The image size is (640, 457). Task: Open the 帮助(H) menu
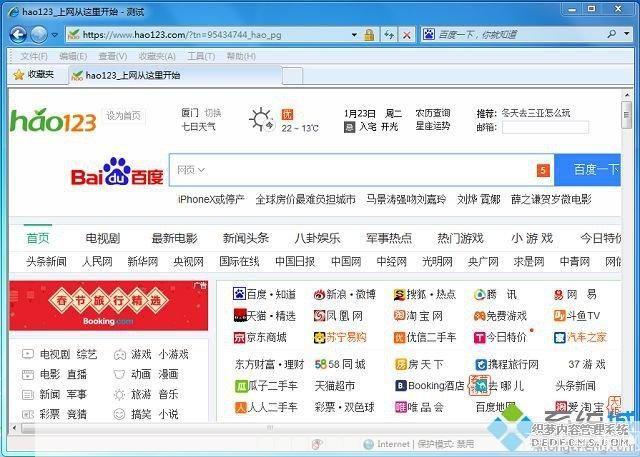pyautogui.click(x=241, y=56)
